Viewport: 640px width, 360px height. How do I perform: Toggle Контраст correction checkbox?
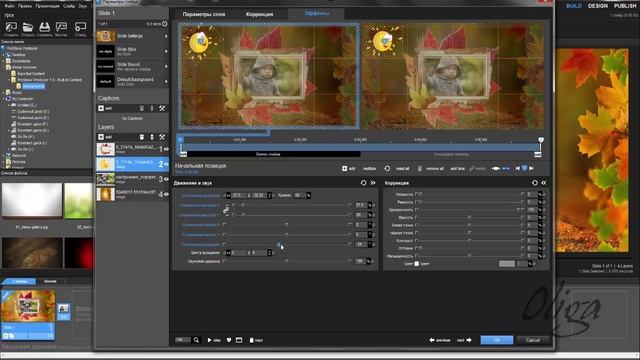click(x=416, y=240)
